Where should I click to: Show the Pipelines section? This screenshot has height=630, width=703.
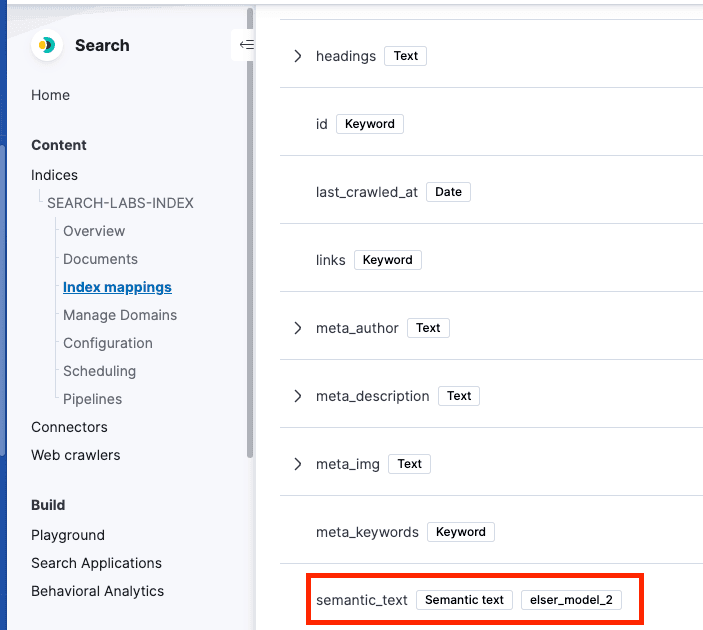[92, 399]
